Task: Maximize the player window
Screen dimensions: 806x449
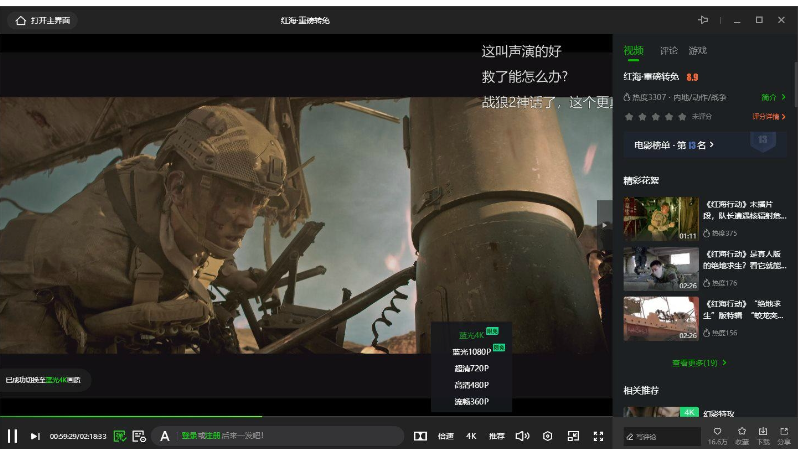Action: click(x=759, y=20)
